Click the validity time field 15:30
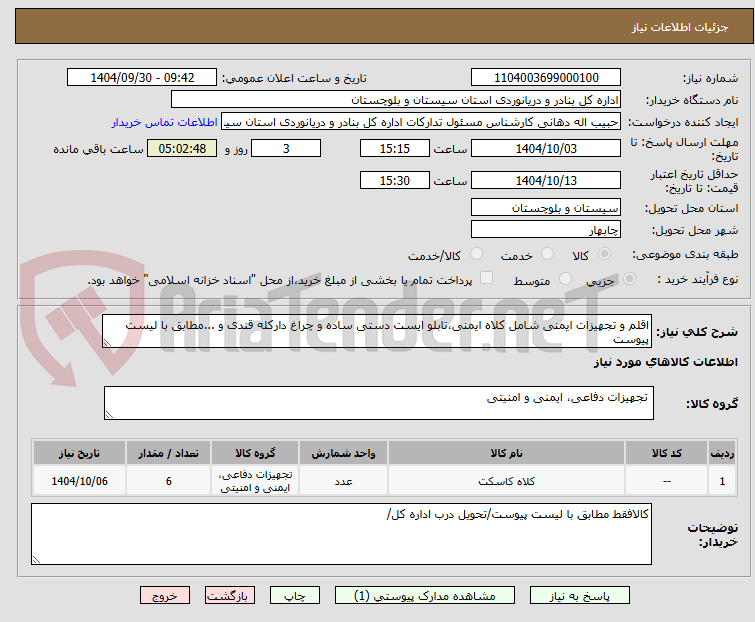755x622 pixels. click(395, 180)
